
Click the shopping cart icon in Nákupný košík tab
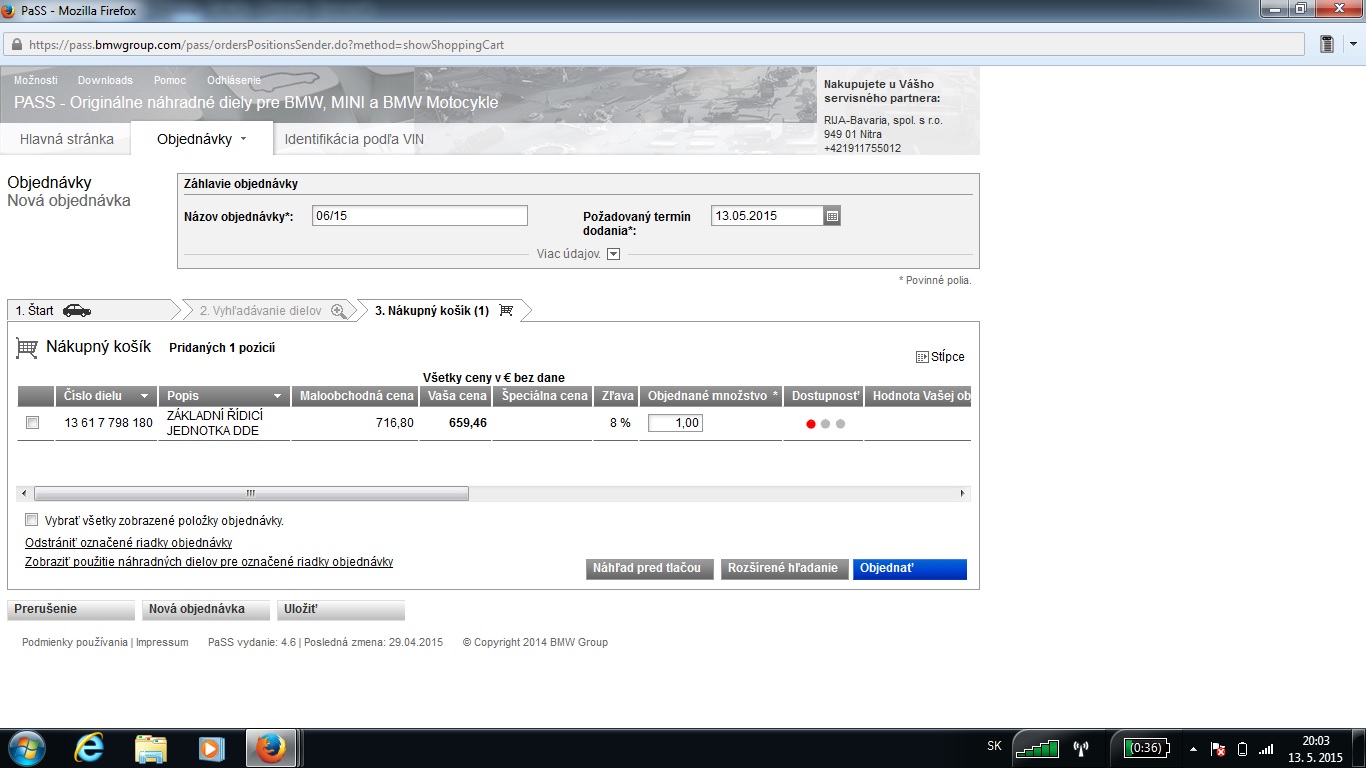(506, 310)
